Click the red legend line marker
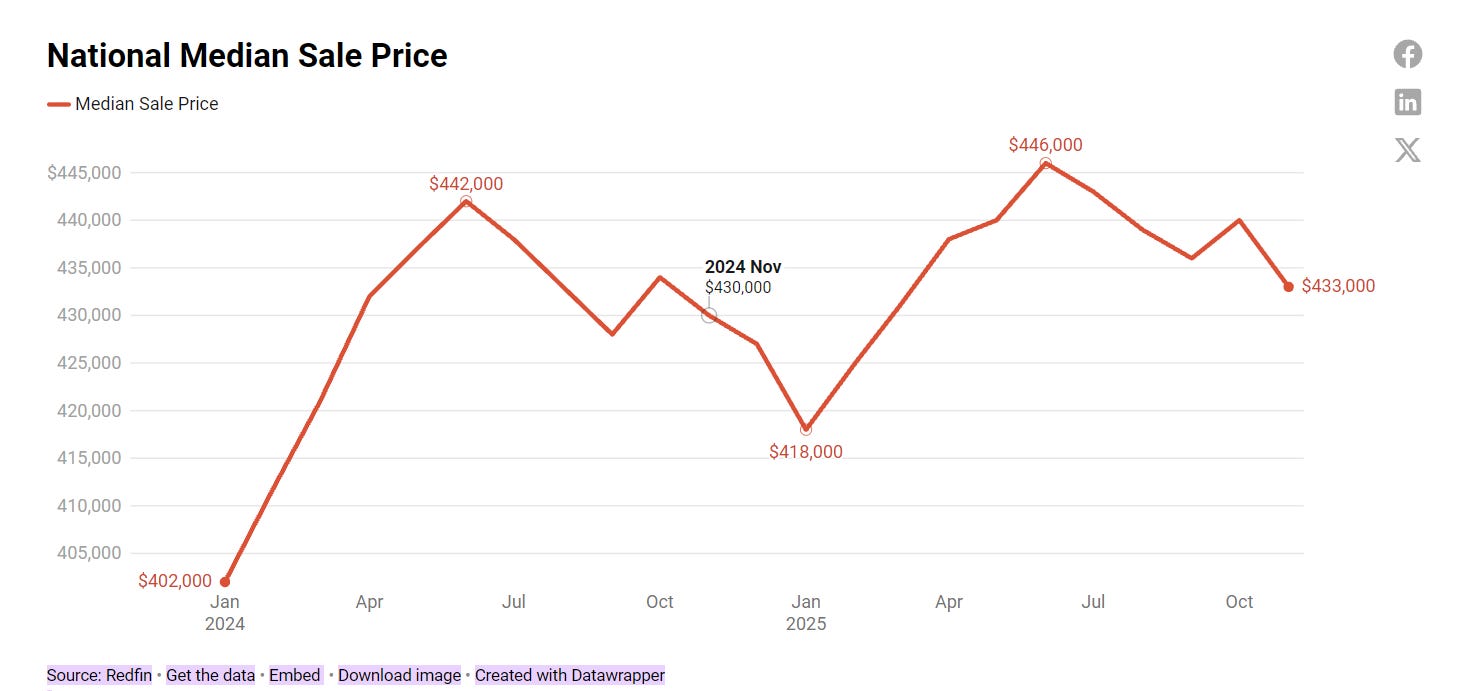 (x=59, y=103)
